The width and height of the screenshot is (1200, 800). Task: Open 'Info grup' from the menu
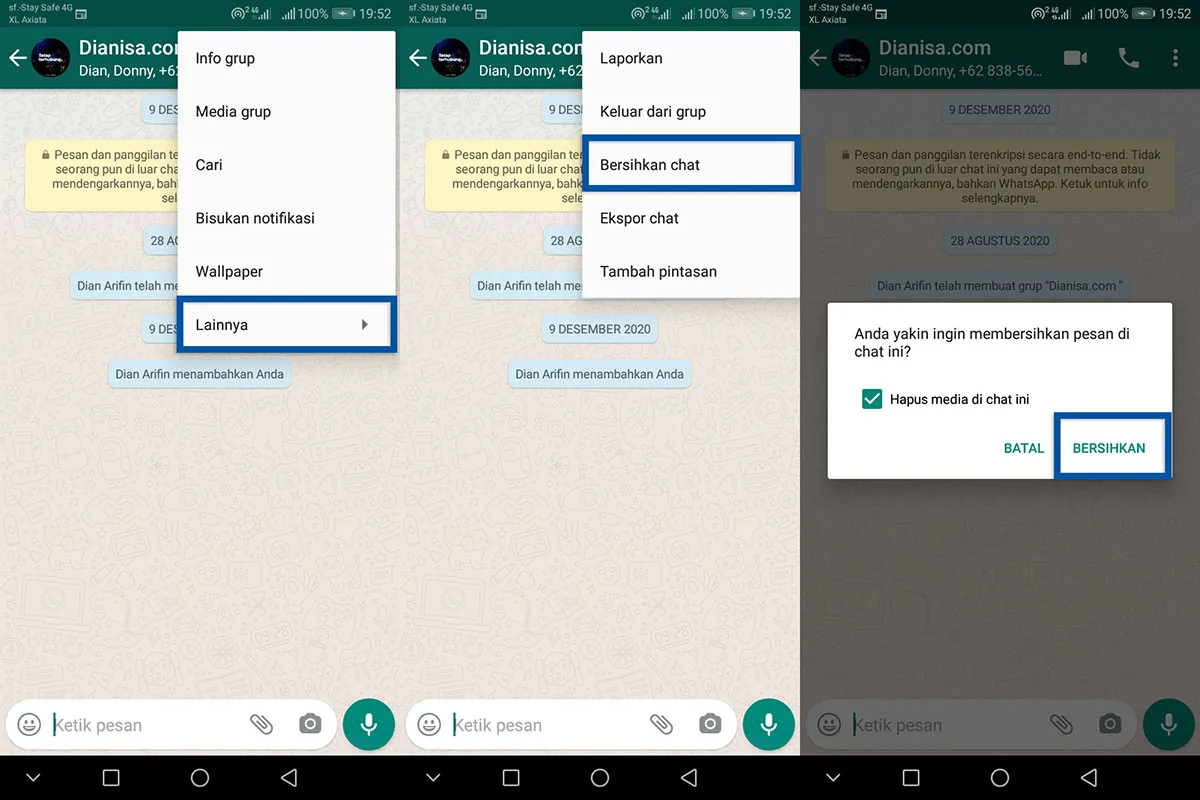click(x=224, y=58)
